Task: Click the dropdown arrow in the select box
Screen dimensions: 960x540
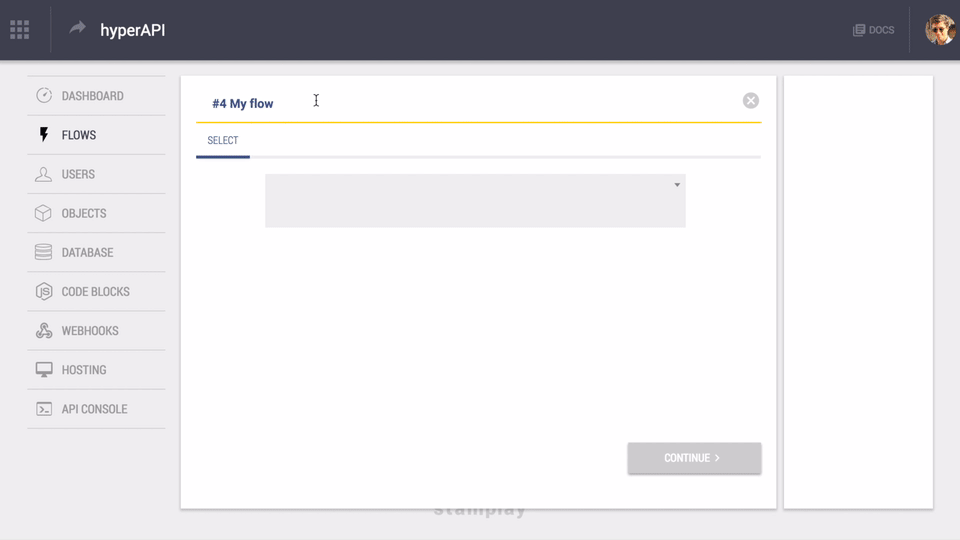Action: pyautogui.click(x=677, y=185)
